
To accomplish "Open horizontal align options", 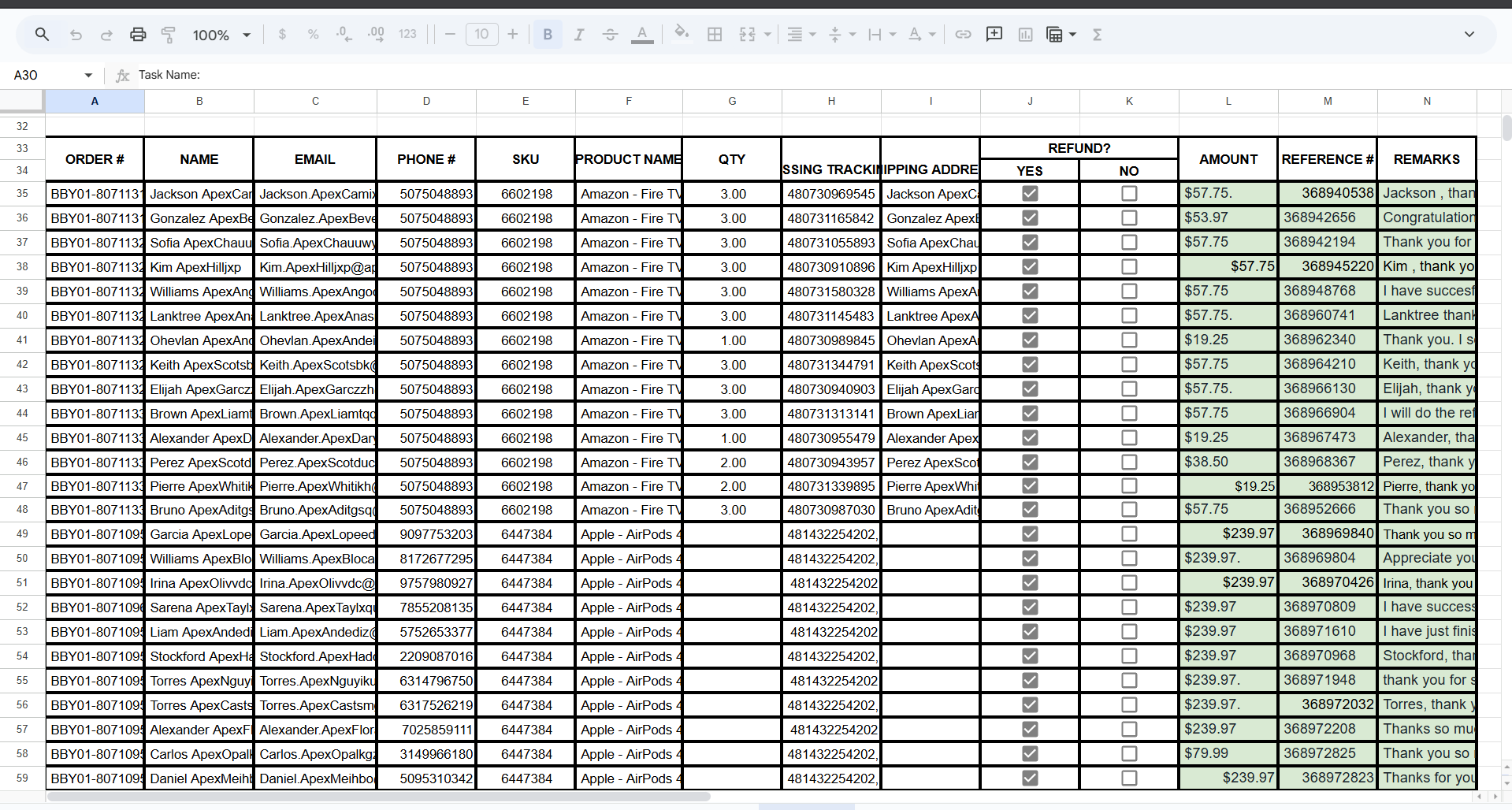I will tap(795, 35).
